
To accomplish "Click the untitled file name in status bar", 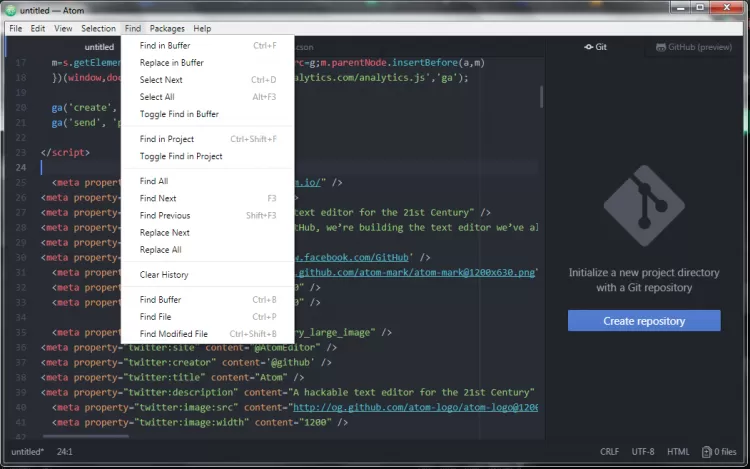I will [x=27, y=452].
